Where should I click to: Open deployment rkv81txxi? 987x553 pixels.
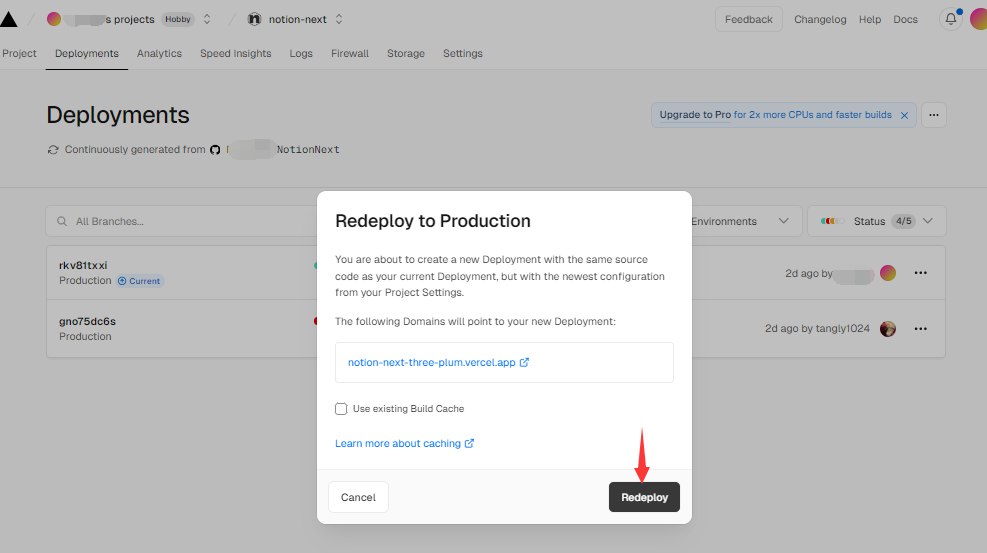(x=83, y=265)
